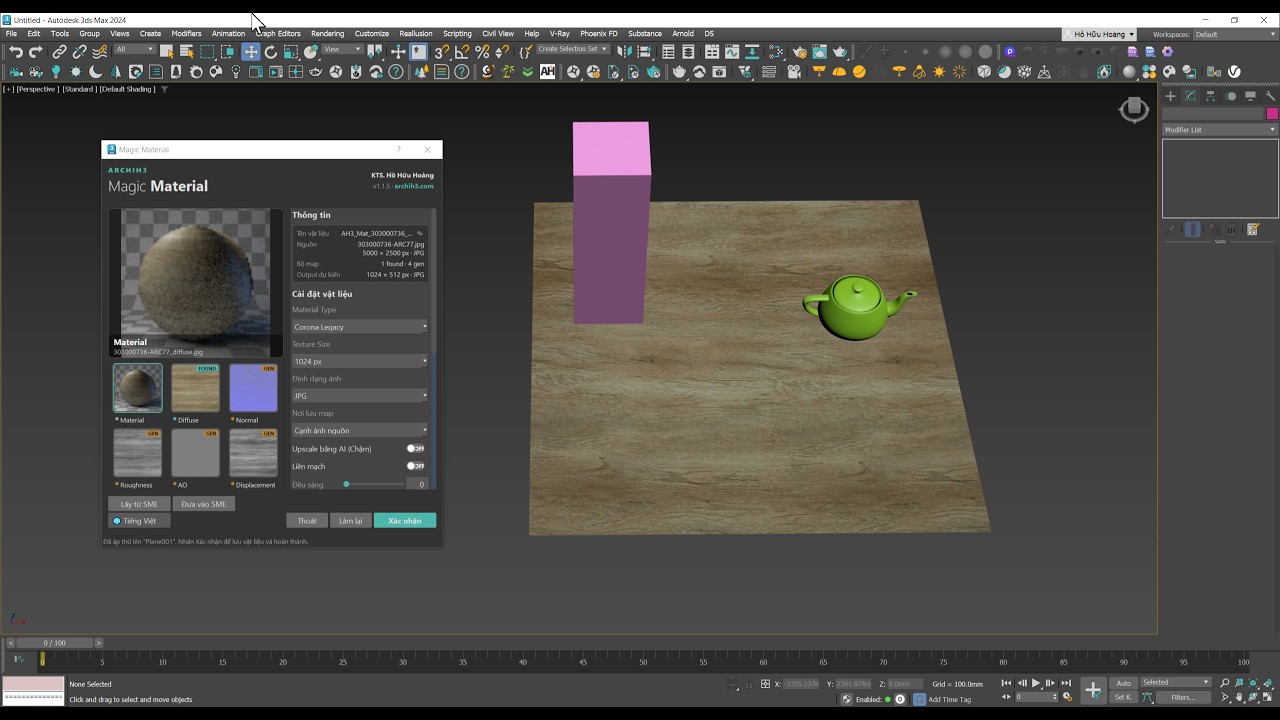1280x720 pixels.
Task: Toggle the Angle Snap button
Action: (462, 52)
